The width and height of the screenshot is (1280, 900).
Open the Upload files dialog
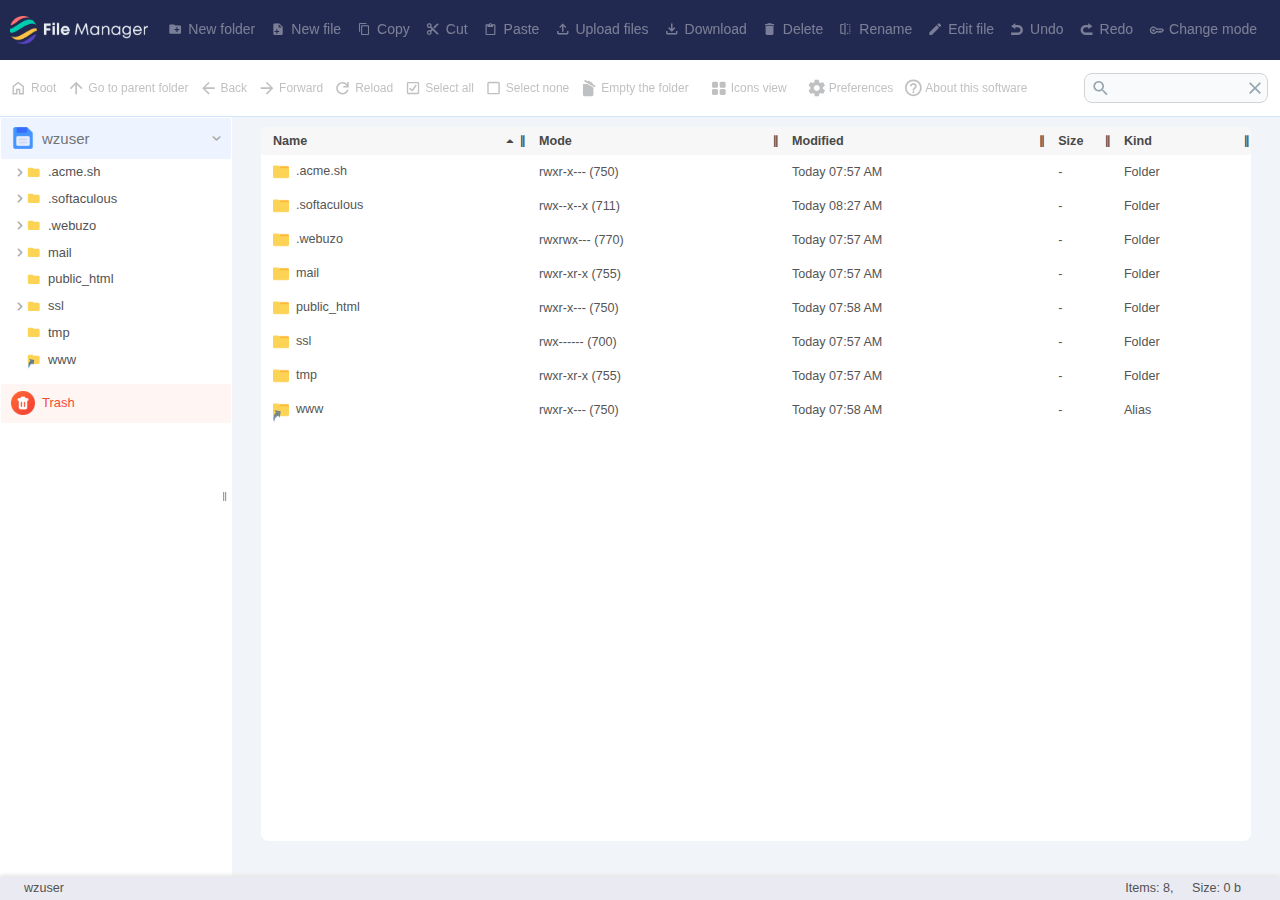point(602,29)
